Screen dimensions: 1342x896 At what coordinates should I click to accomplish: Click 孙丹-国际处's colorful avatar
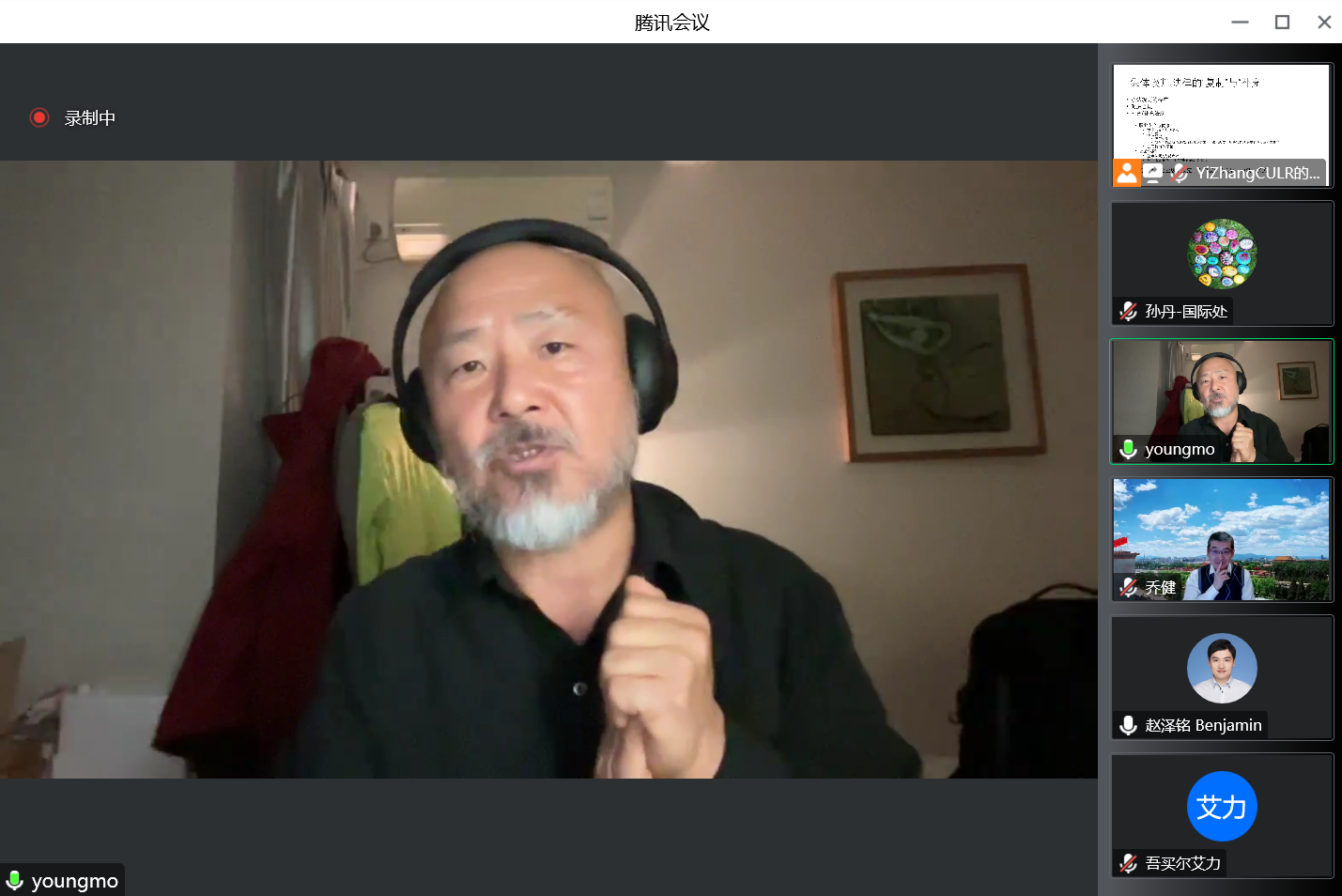[1222, 255]
